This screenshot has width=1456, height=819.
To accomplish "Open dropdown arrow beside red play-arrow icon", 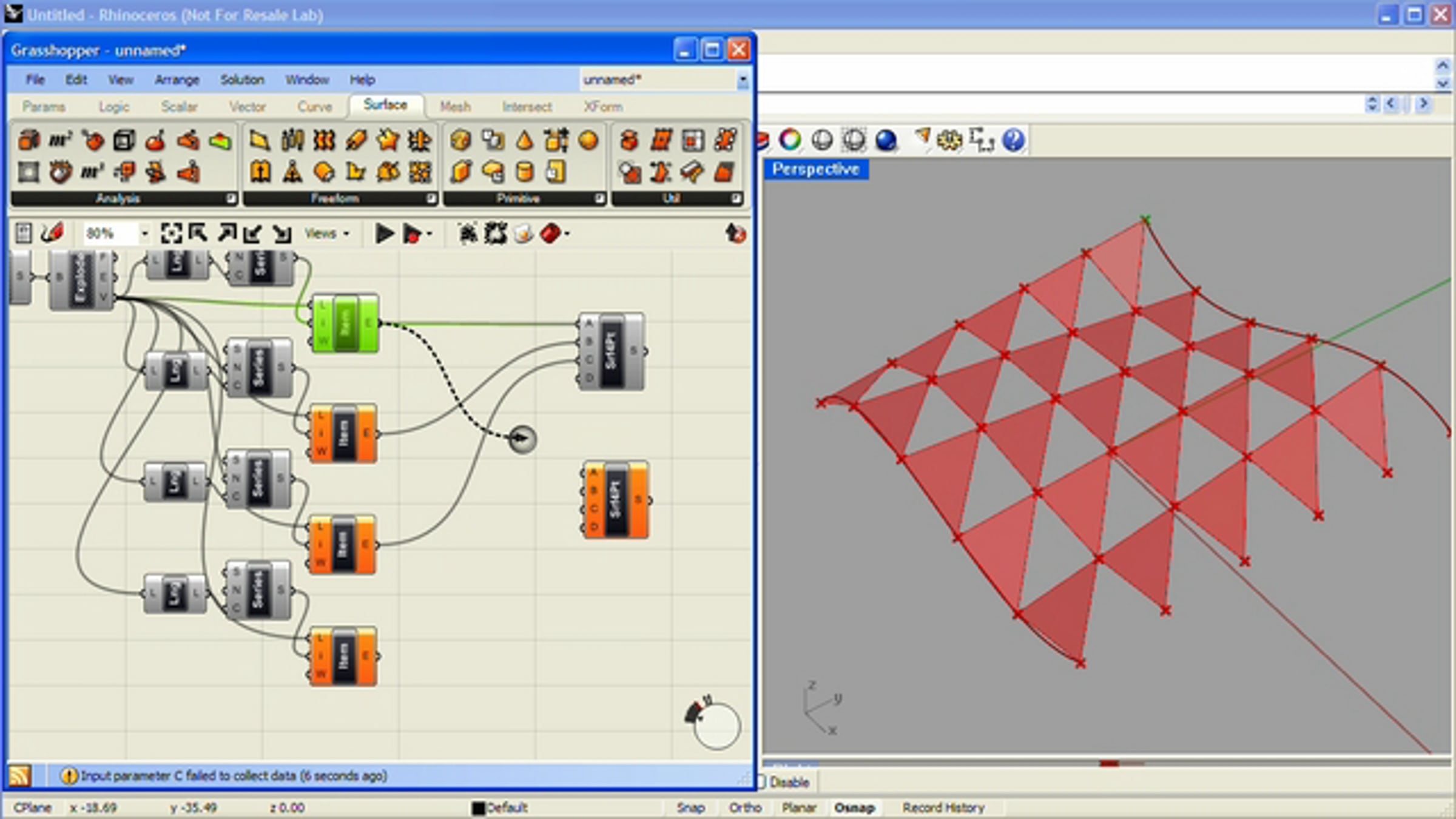I will [430, 234].
